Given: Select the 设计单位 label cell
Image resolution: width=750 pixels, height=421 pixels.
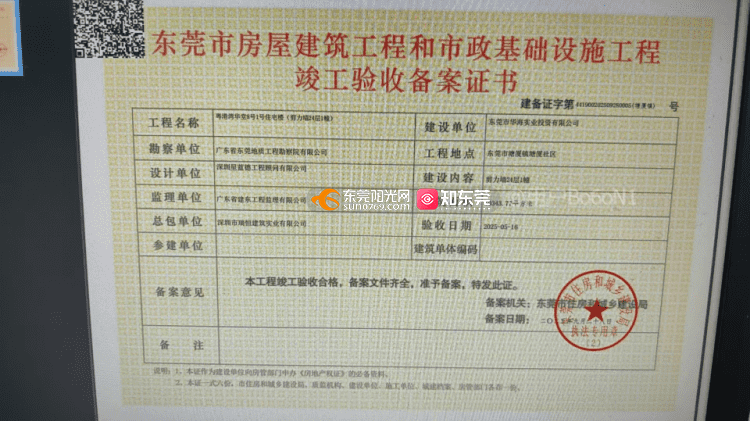Looking at the screenshot, I should 174,172.
